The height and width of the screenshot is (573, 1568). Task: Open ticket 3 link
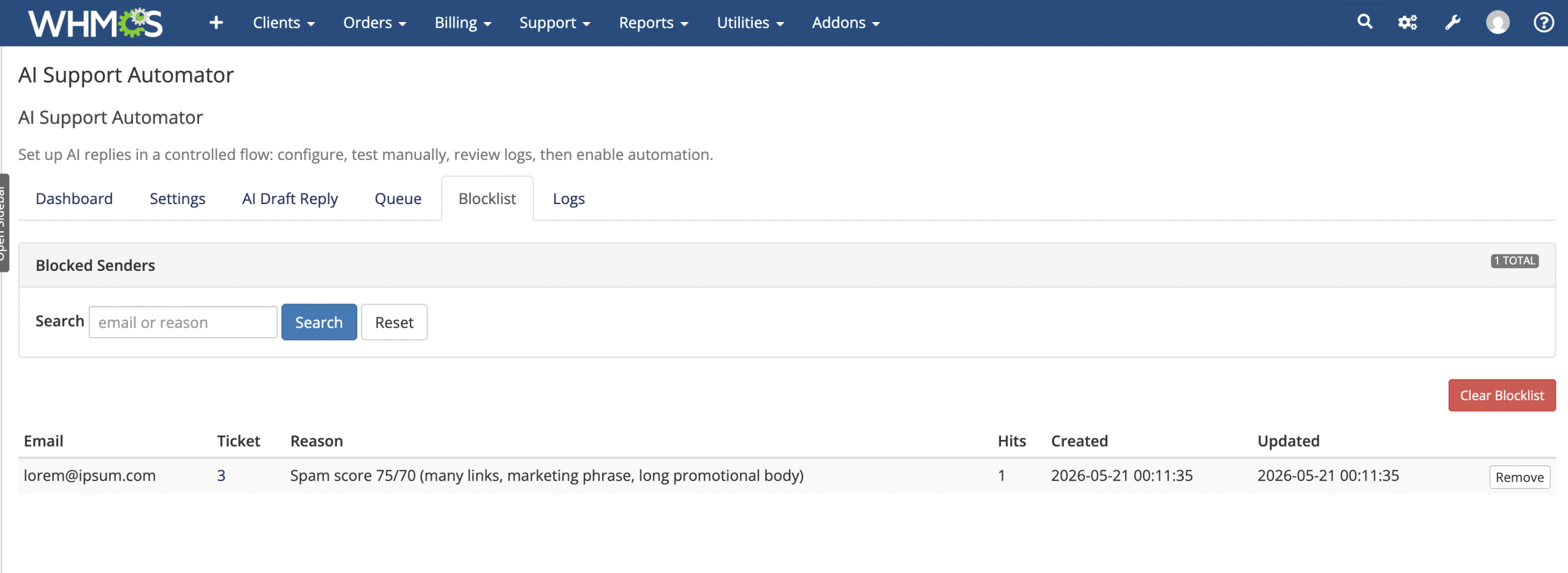(221, 476)
